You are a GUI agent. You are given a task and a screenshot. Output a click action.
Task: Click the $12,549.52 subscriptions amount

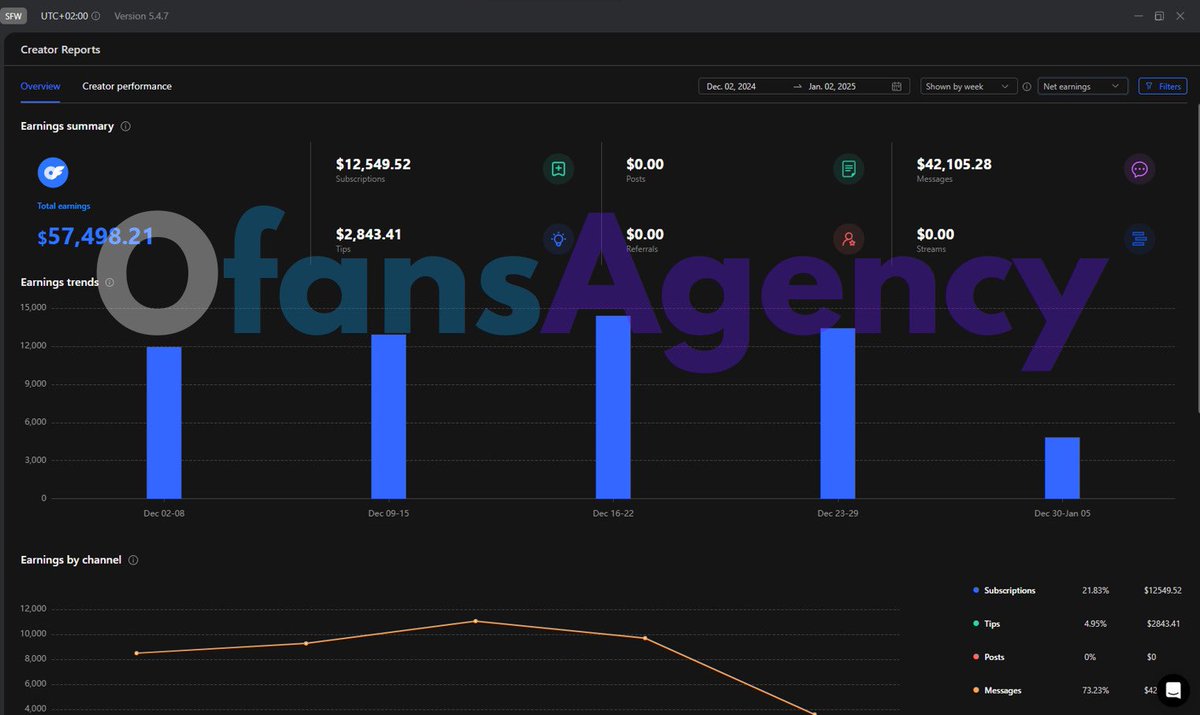coord(373,164)
